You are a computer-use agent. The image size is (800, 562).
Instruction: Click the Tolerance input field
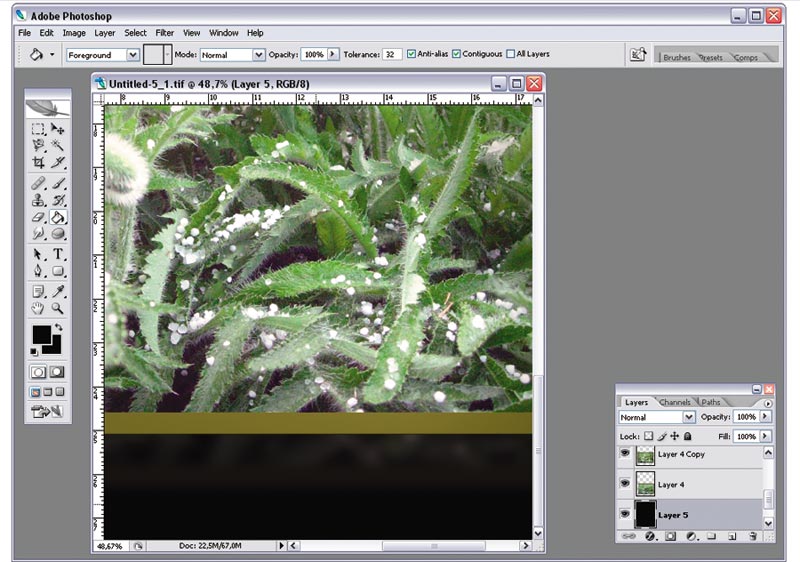coord(392,54)
